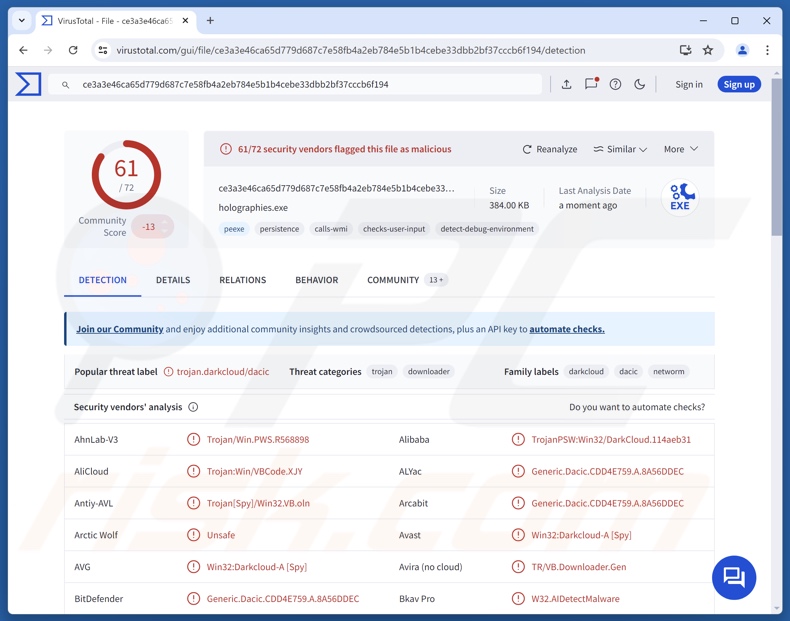790x621 pixels.
Task: Expand the Similar dropdown
Action: (x=620, y=149)
